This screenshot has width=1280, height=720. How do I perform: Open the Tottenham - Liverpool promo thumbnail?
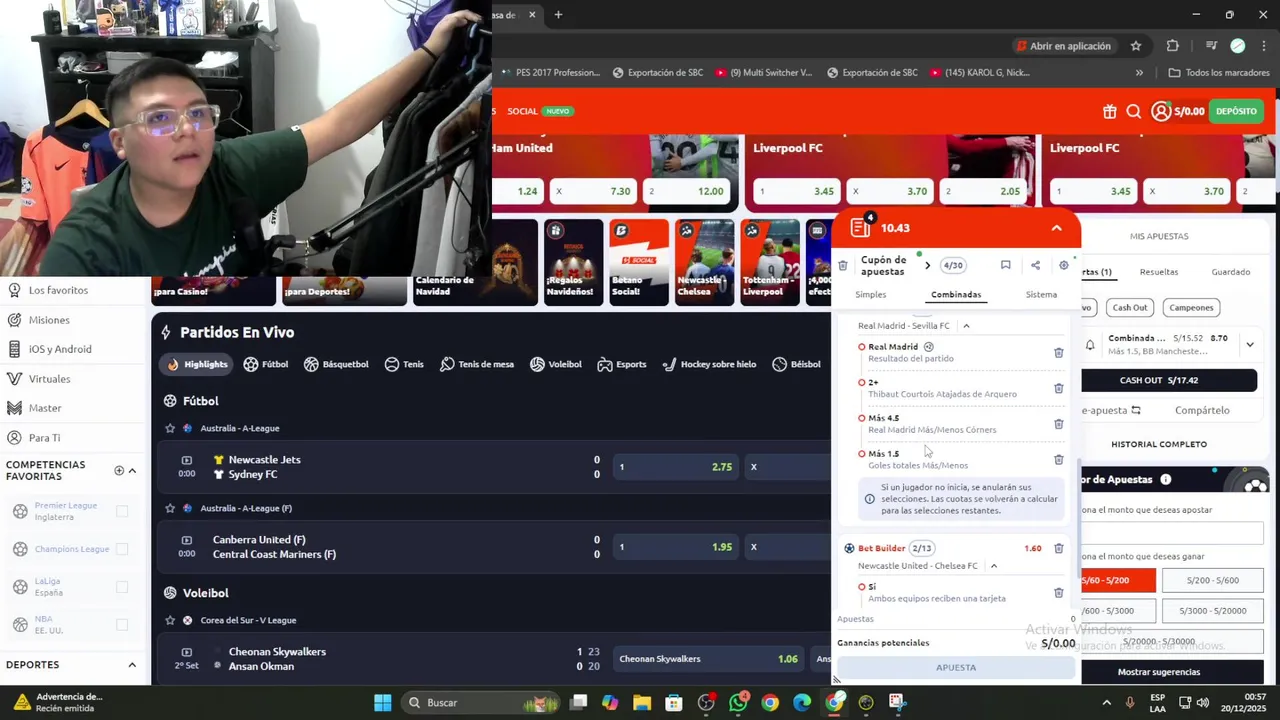click(x=769, y=262)
